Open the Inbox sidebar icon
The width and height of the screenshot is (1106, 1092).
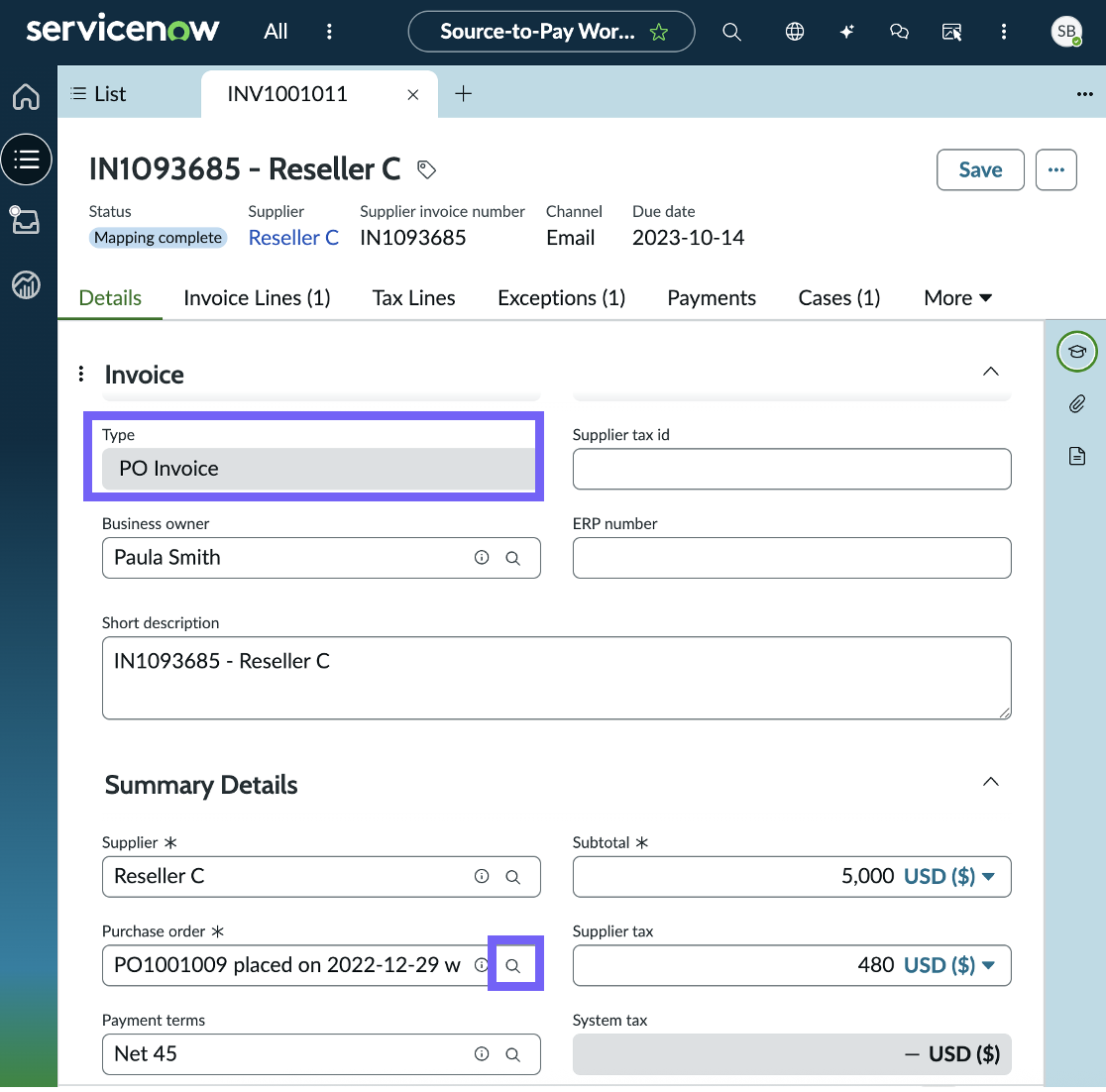point(25,220)
